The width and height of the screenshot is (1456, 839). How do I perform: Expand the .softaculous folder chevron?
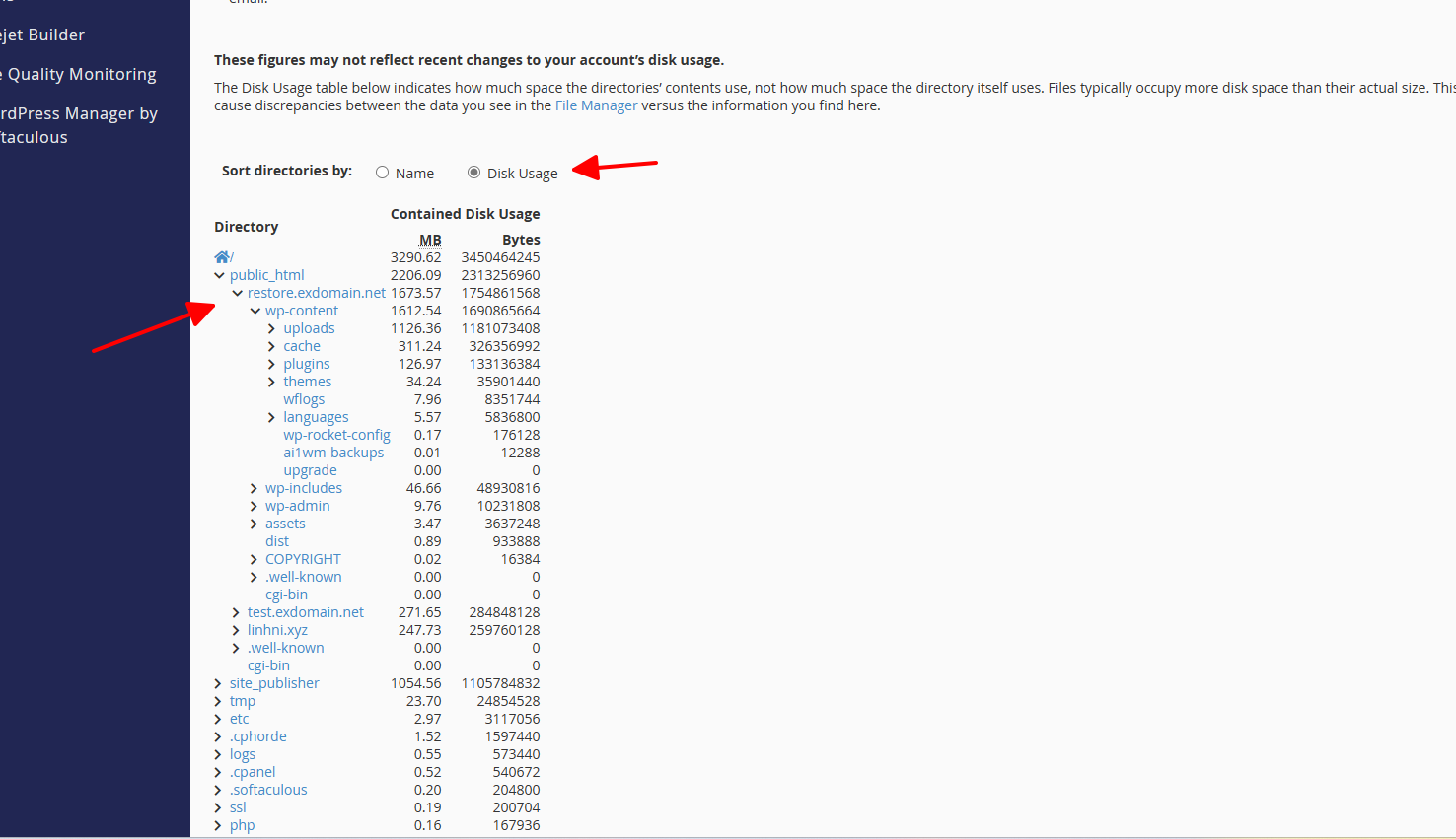218,790
